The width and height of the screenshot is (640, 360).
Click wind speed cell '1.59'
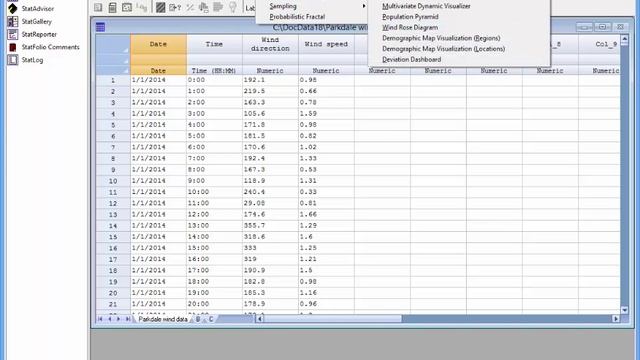pyautogui.click(x=326, y=113)
